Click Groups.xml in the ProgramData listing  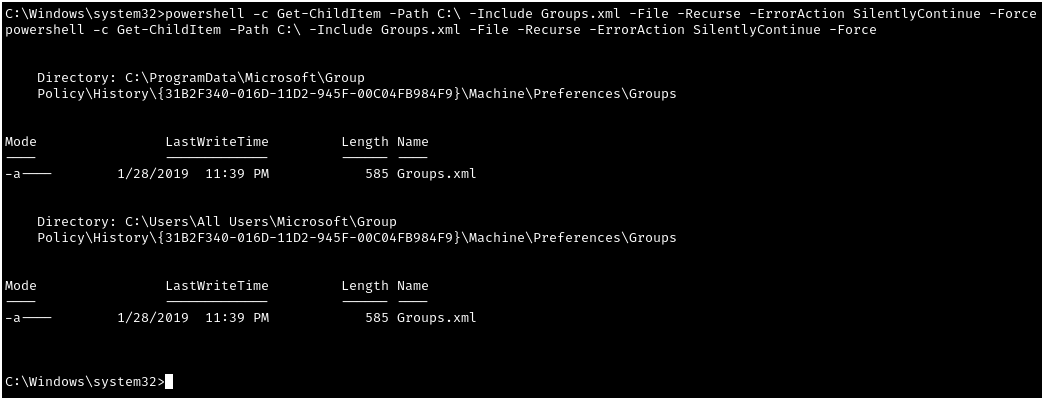click(436, 173)
